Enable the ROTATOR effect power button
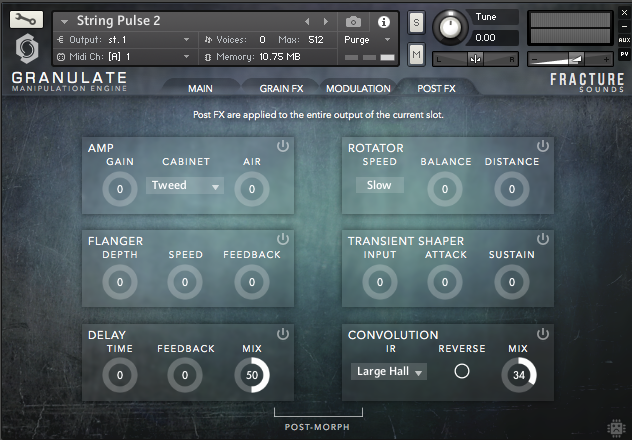This screenshot has height=440, width=632. pos(542,146)
